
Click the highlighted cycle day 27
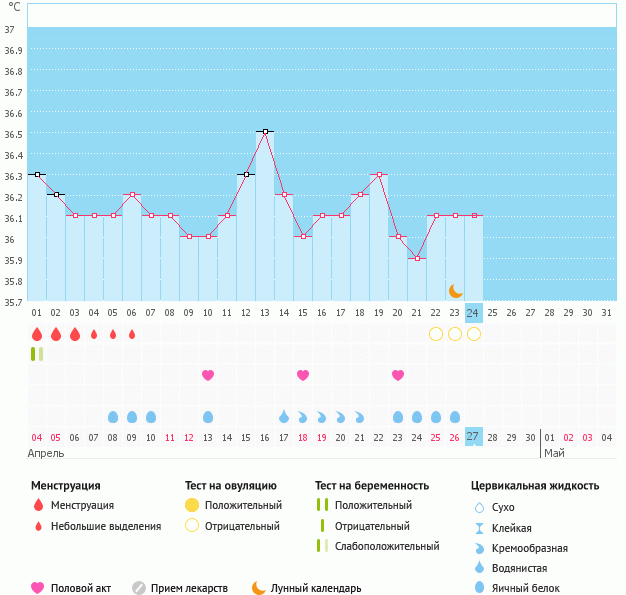pos(473,437)
